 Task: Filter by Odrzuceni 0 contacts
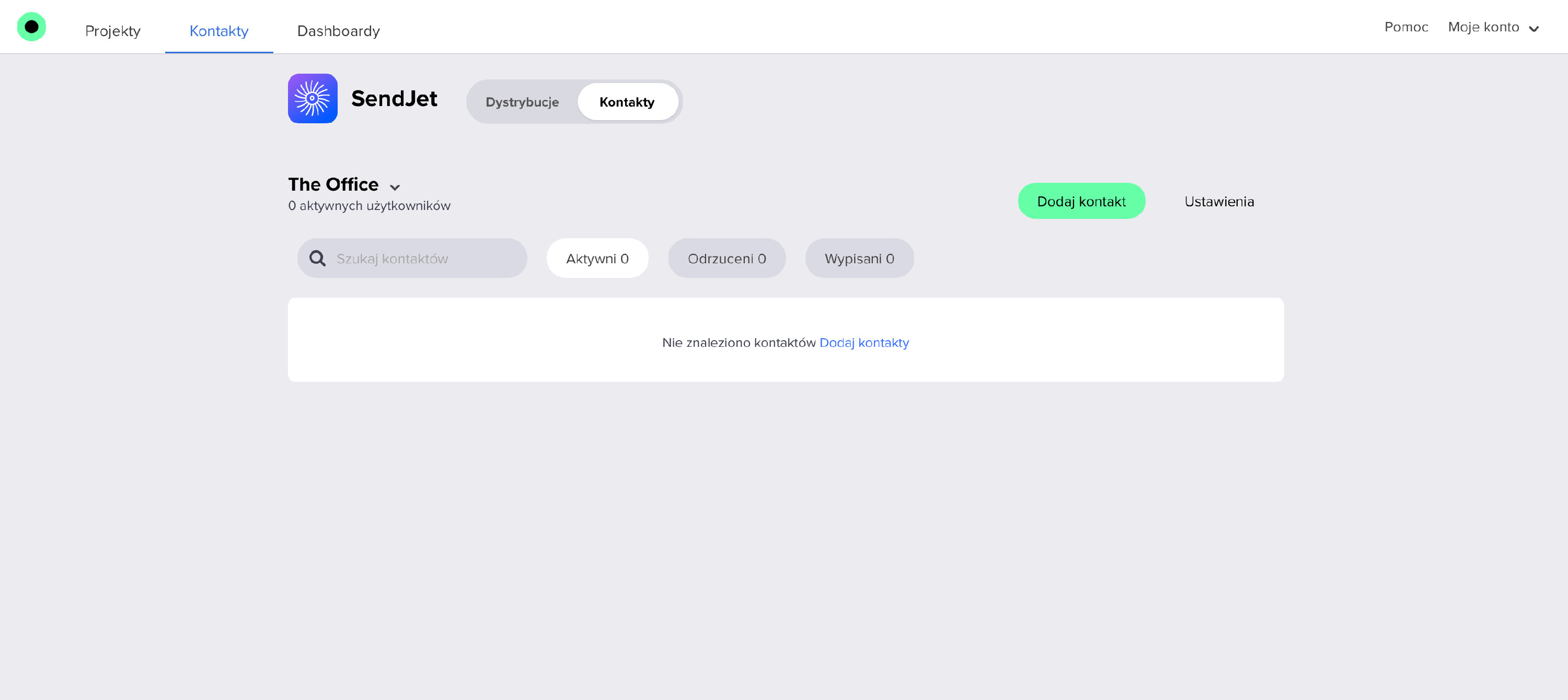pos(726,259)
